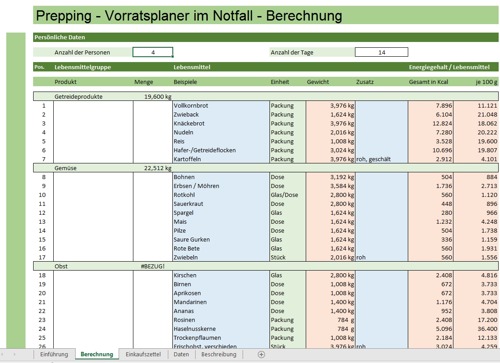500x363 pixels.
Task: Select the Aprikosen cell
Action: coord(221,293)
